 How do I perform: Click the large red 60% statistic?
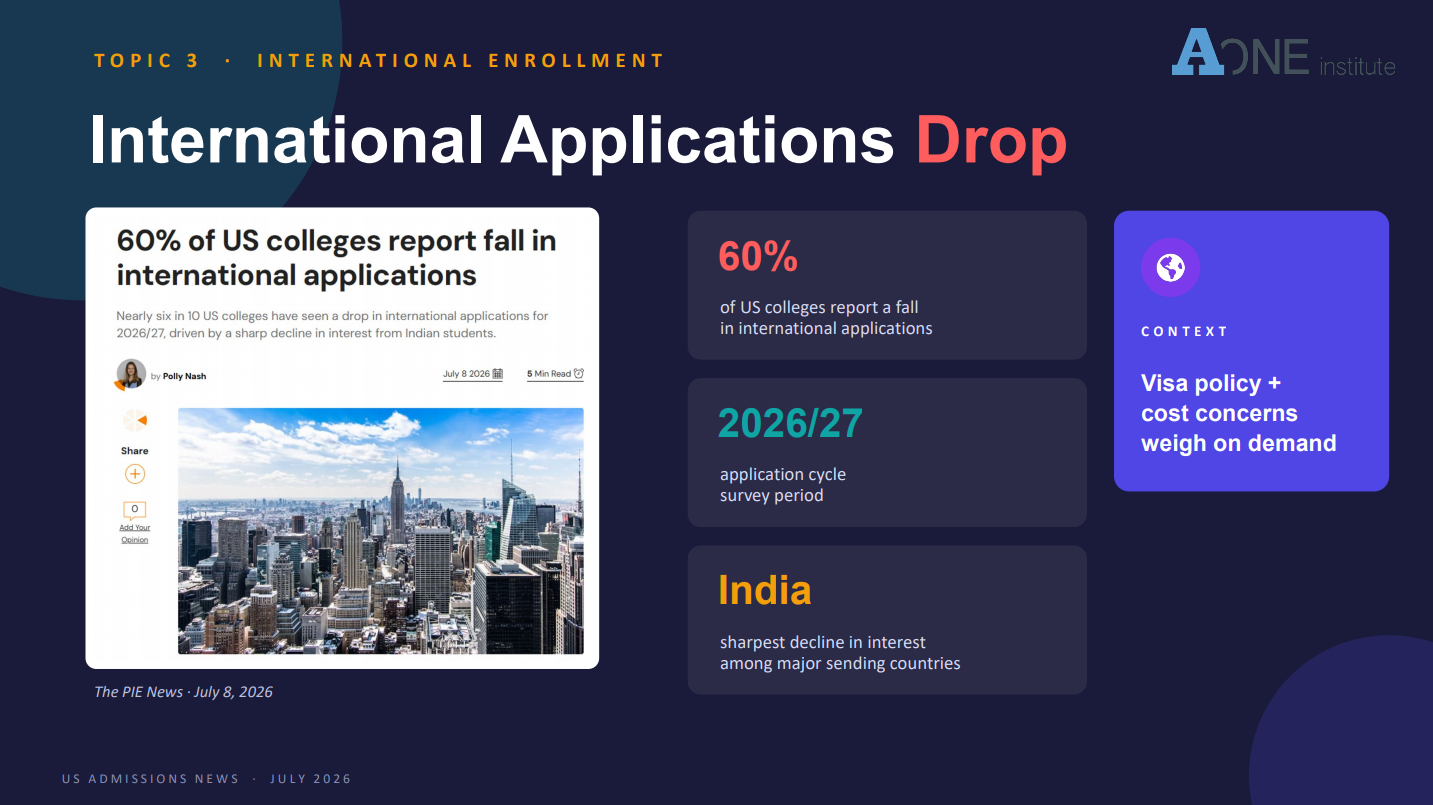[758, 257]
